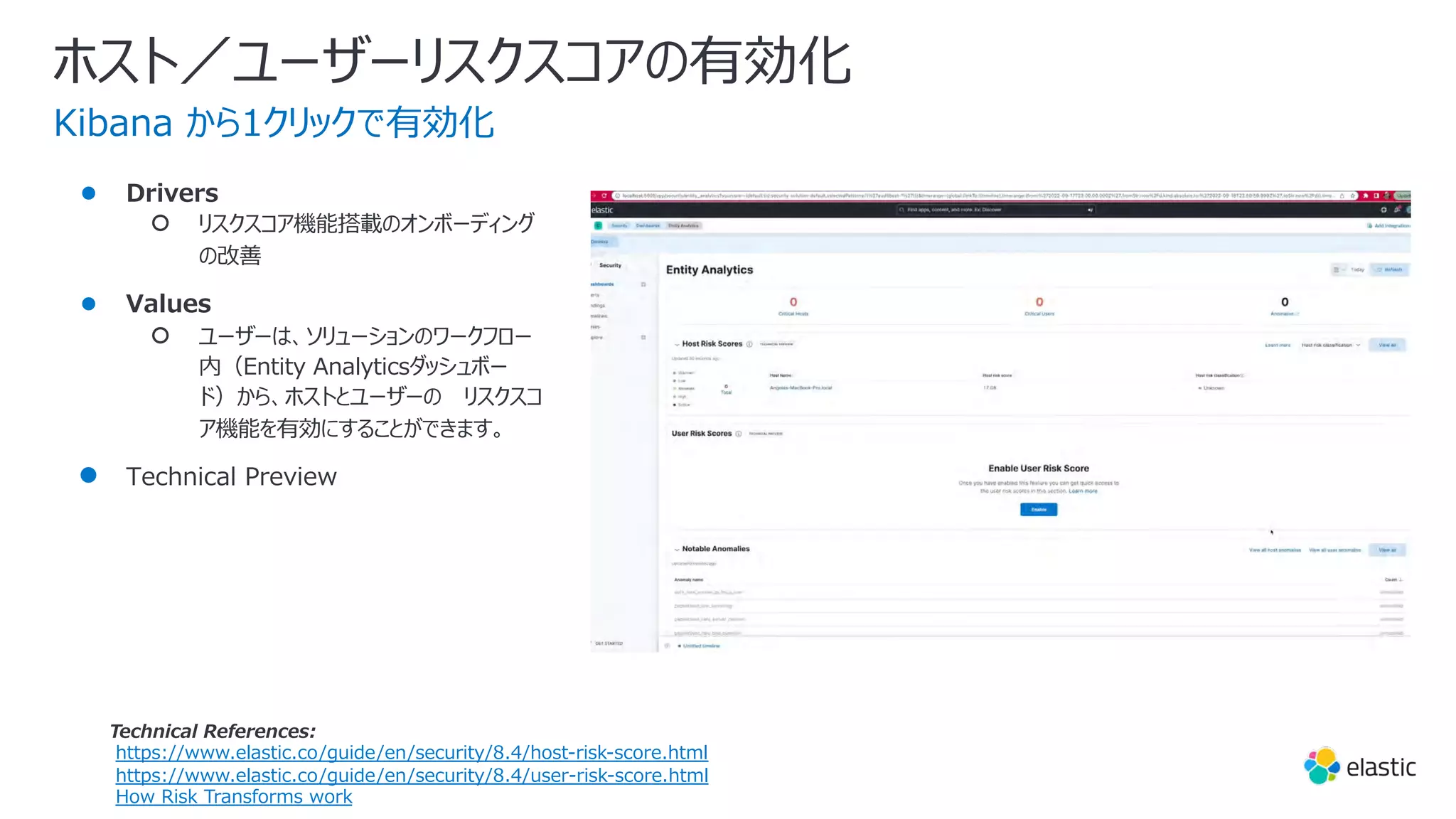
Task: Click Add integrations link in Kibana
Action: pyautogui.click(x=1390, y=225)
